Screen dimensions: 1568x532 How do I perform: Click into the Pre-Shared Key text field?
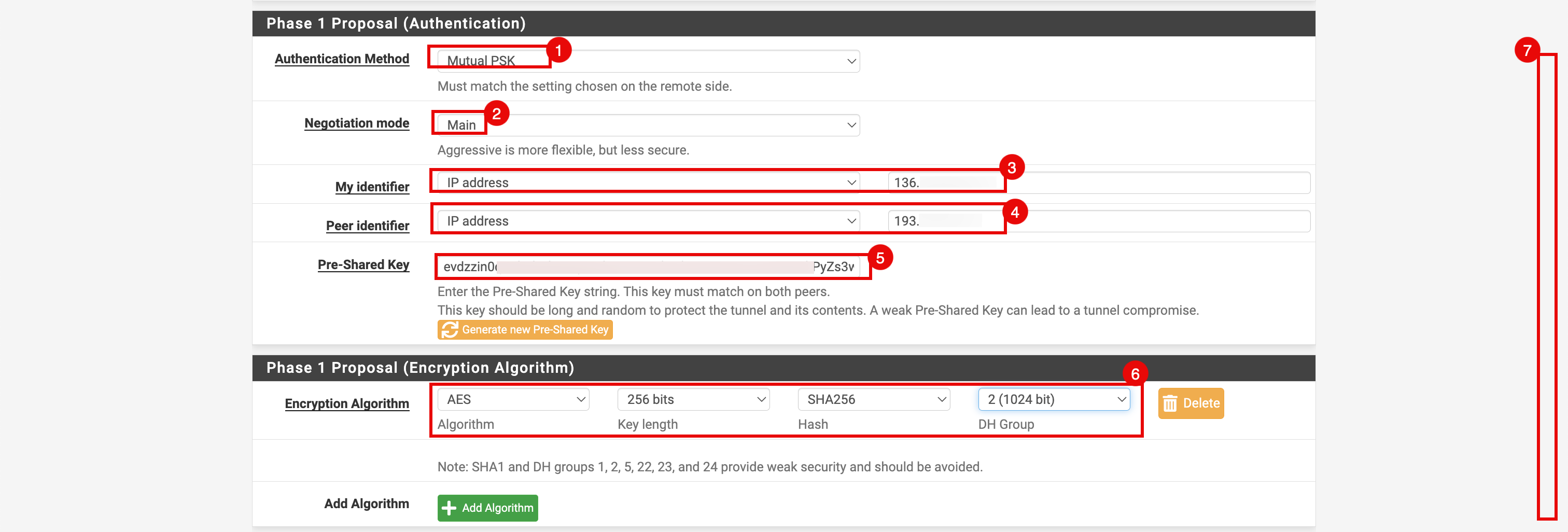point(648,267)
